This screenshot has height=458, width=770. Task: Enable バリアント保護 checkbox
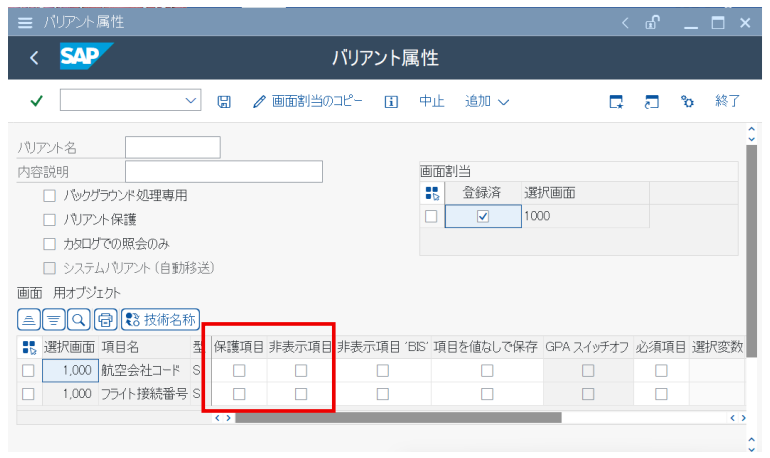[49, 219]
